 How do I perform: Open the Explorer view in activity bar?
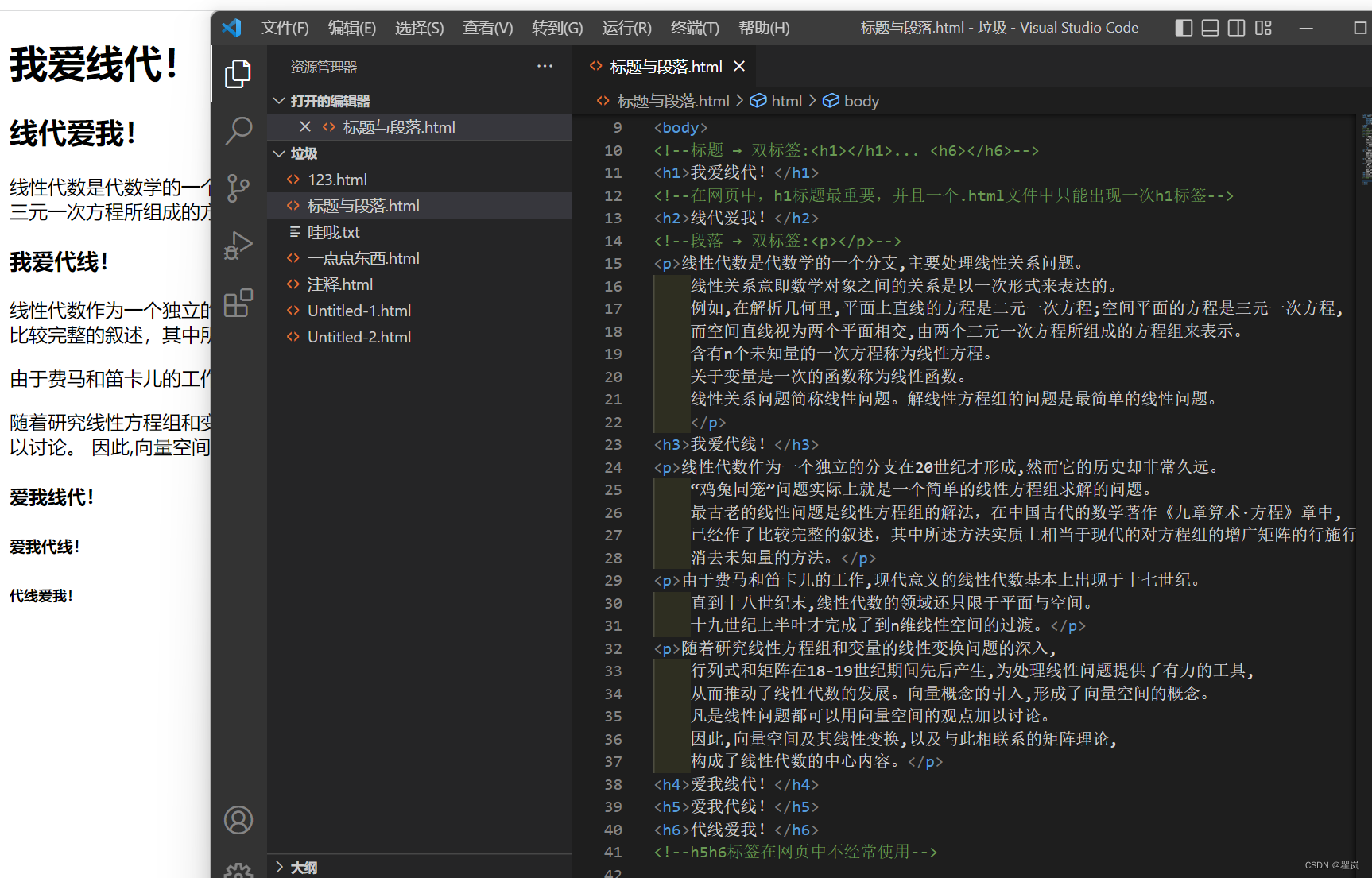click(x=238, y=74)
